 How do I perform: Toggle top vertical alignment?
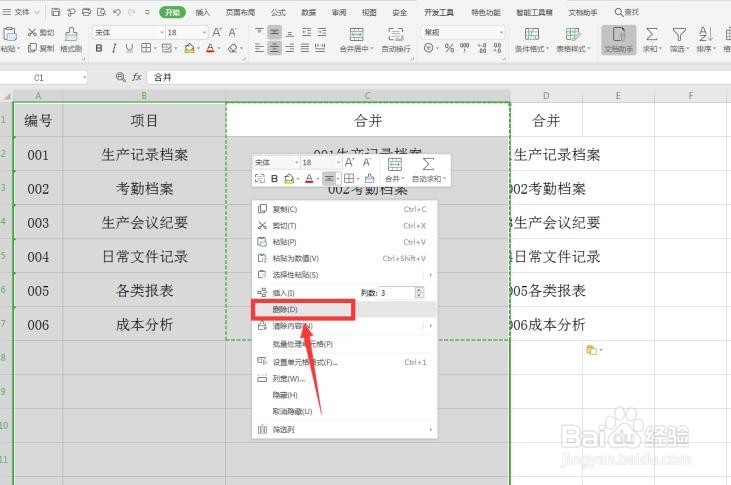pos(260,32)
